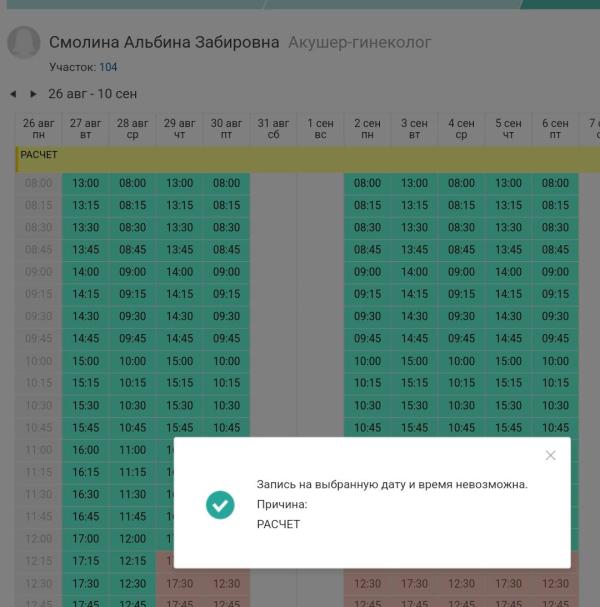The height and width of the screenshot is (607, 600).
Task: Pick 14:00 slot on 29 авг
Action: coord(179,272)
